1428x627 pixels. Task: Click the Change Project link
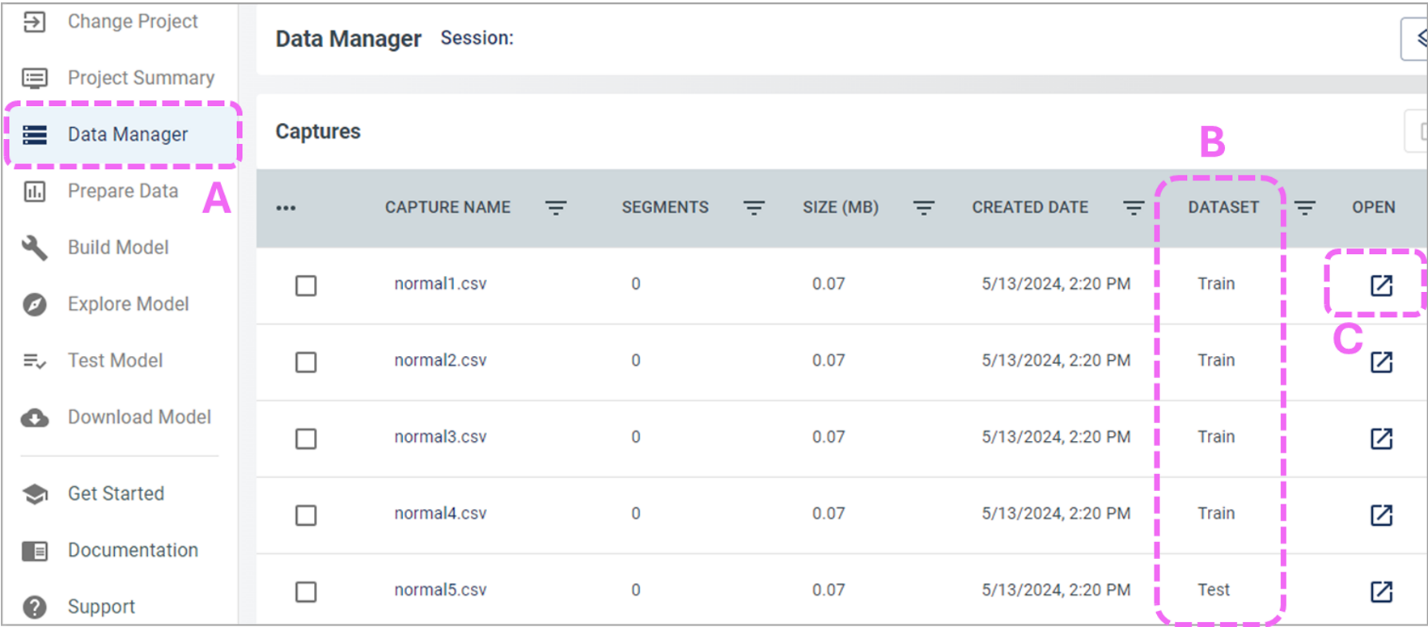tap(132, 22)
